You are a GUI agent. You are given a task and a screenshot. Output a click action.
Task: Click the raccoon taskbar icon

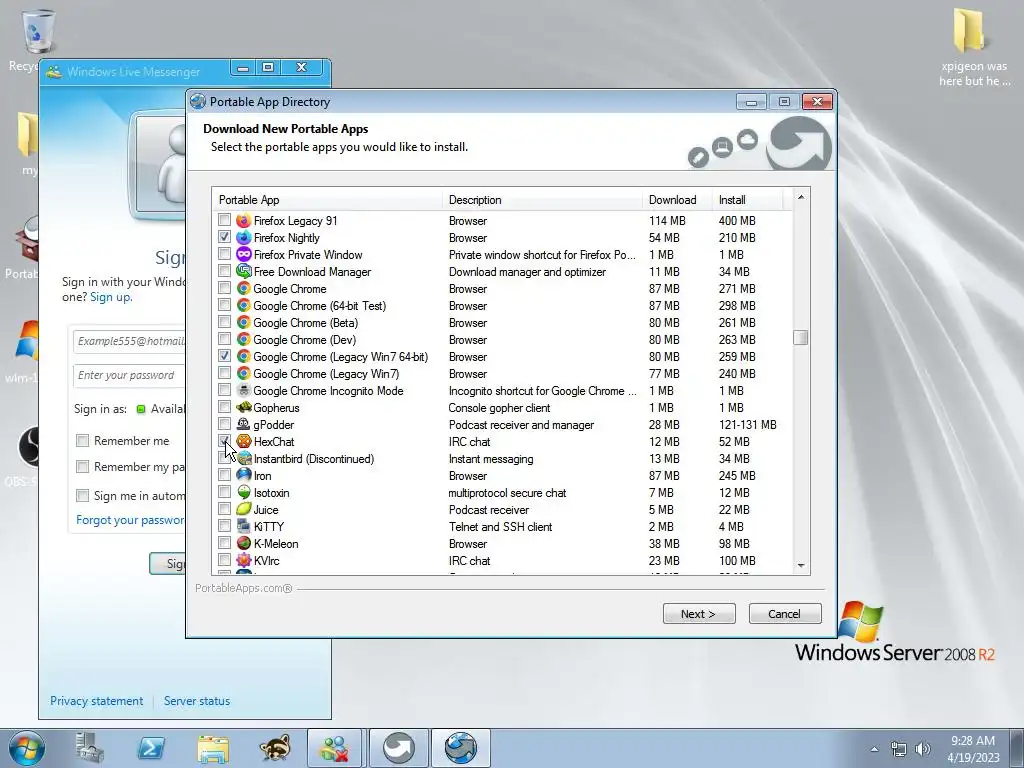click(274, 748)
